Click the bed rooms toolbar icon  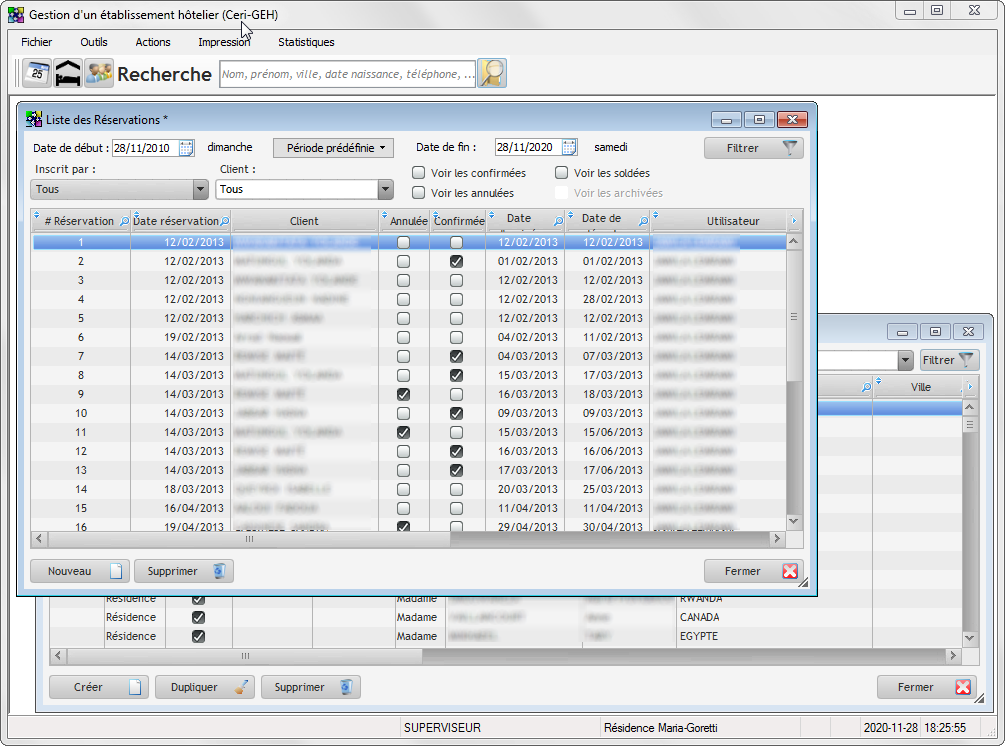point(68,73)
